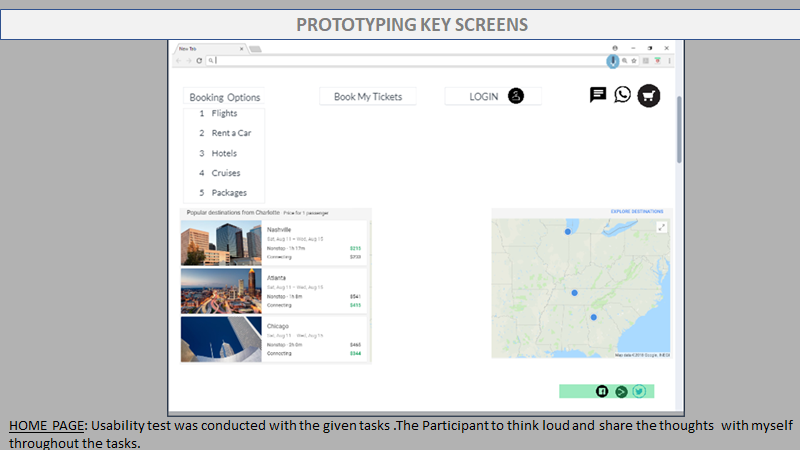Click the Twitter icon in footer
Viewport: 800px width, 450px height.
click(639, 391)
